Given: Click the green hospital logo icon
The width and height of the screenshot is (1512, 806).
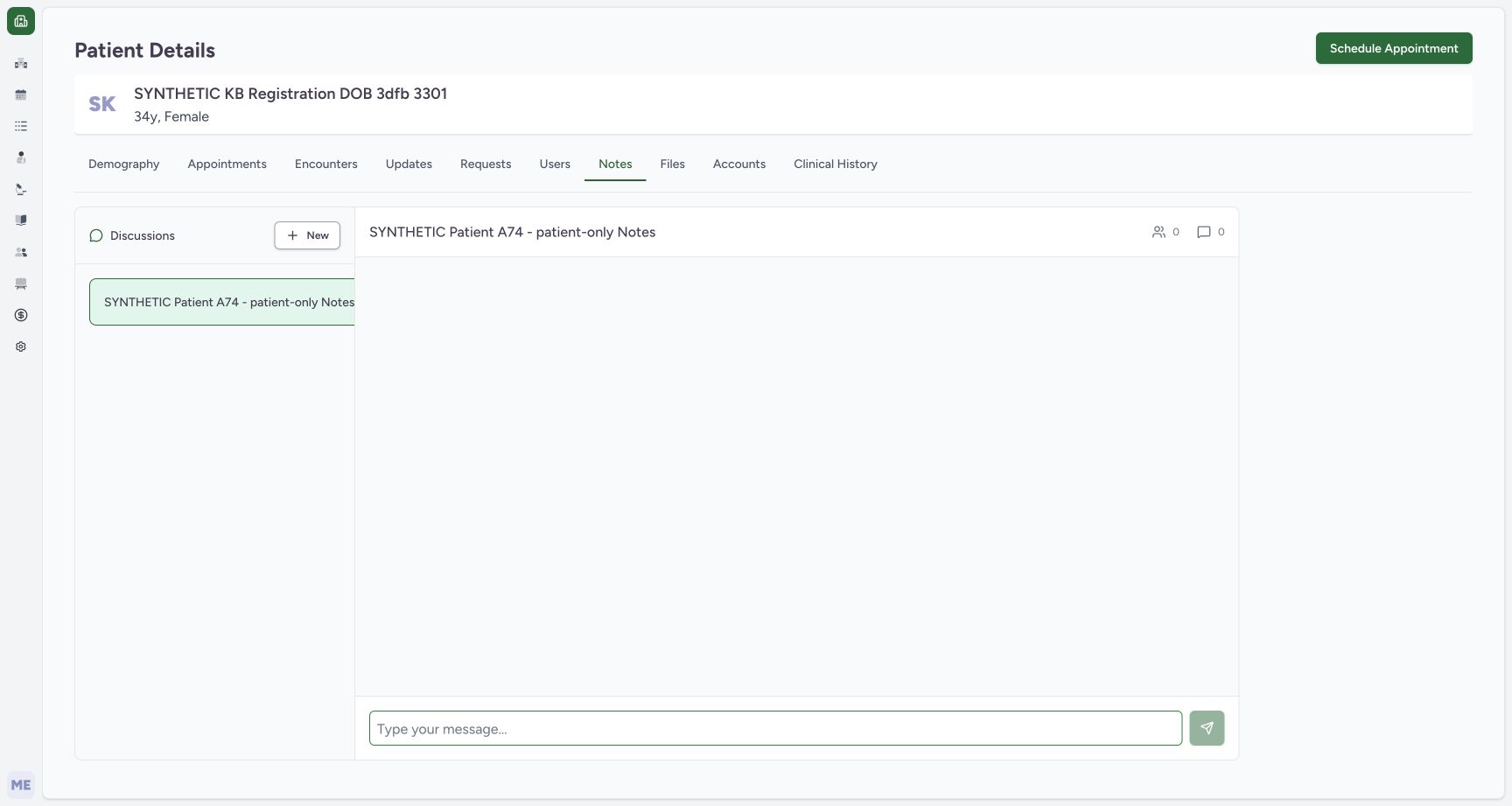Looking at the screenshot, I should (21, 21).
